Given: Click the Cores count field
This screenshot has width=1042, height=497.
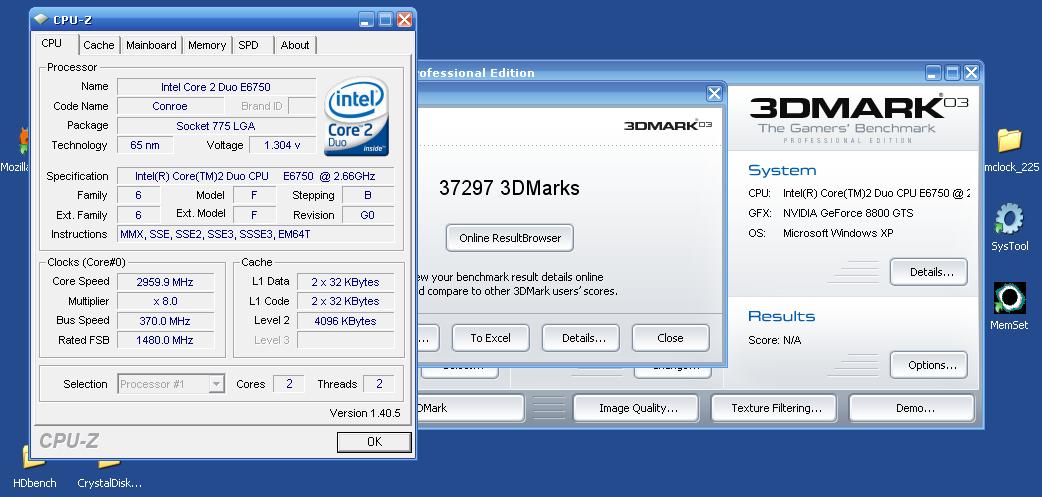Looking at the screenshot, I should [x=289, y=384].
